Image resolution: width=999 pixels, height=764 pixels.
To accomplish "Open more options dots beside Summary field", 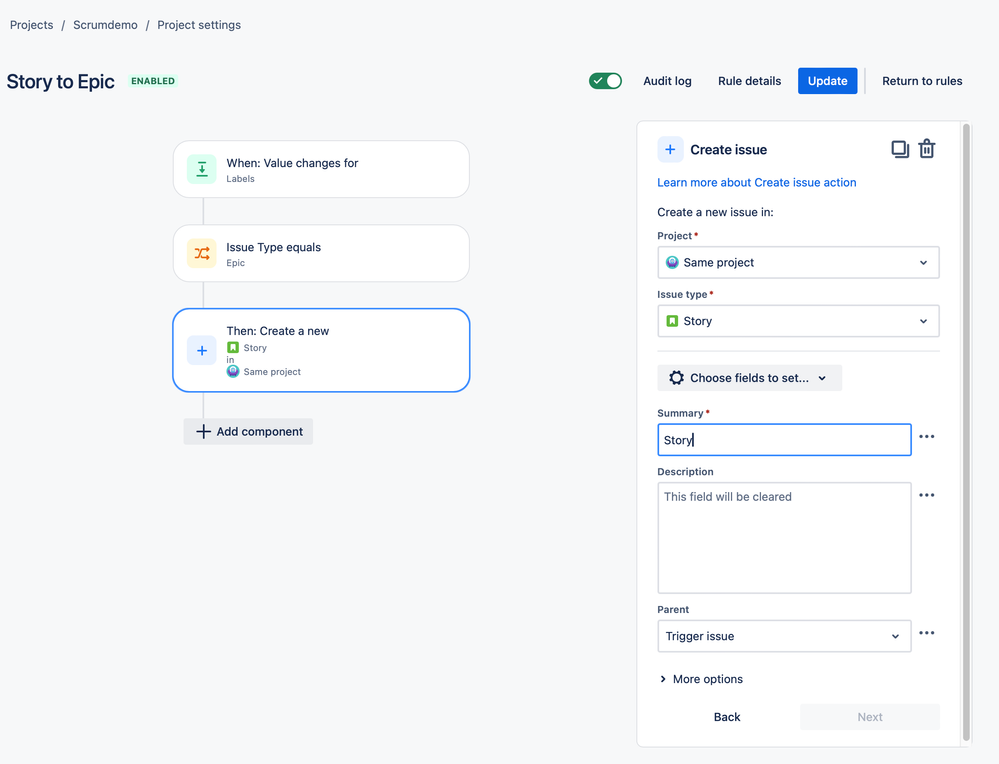I will (x=926, y=437).
